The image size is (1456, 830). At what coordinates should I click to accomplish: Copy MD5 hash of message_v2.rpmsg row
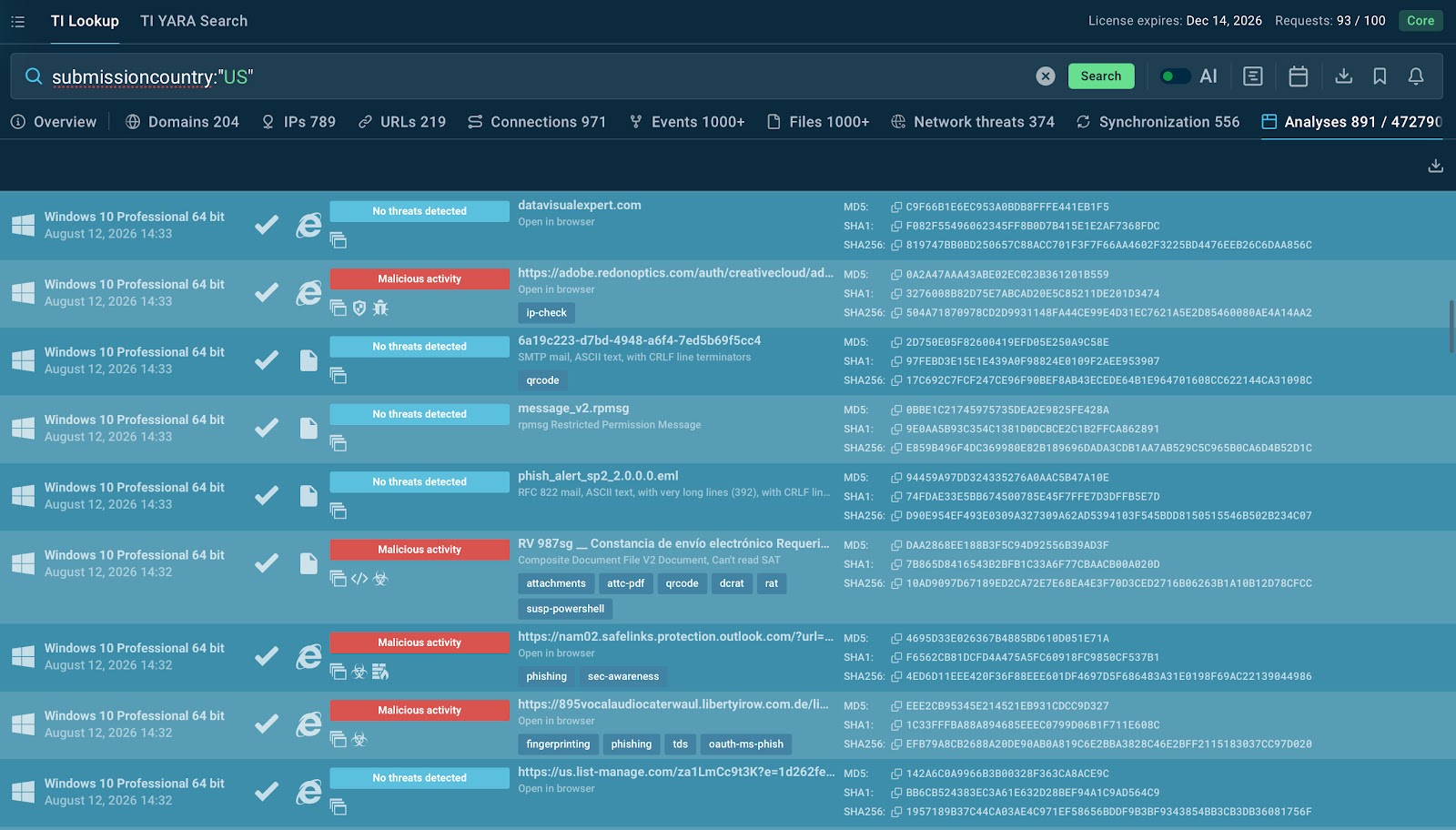896,410
